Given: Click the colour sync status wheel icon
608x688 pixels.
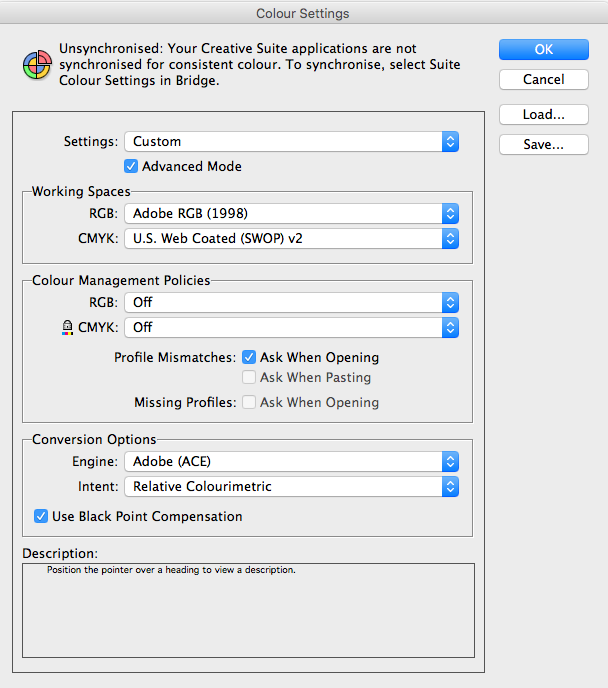Looking at the screenshot, I should tap(37, 65).
